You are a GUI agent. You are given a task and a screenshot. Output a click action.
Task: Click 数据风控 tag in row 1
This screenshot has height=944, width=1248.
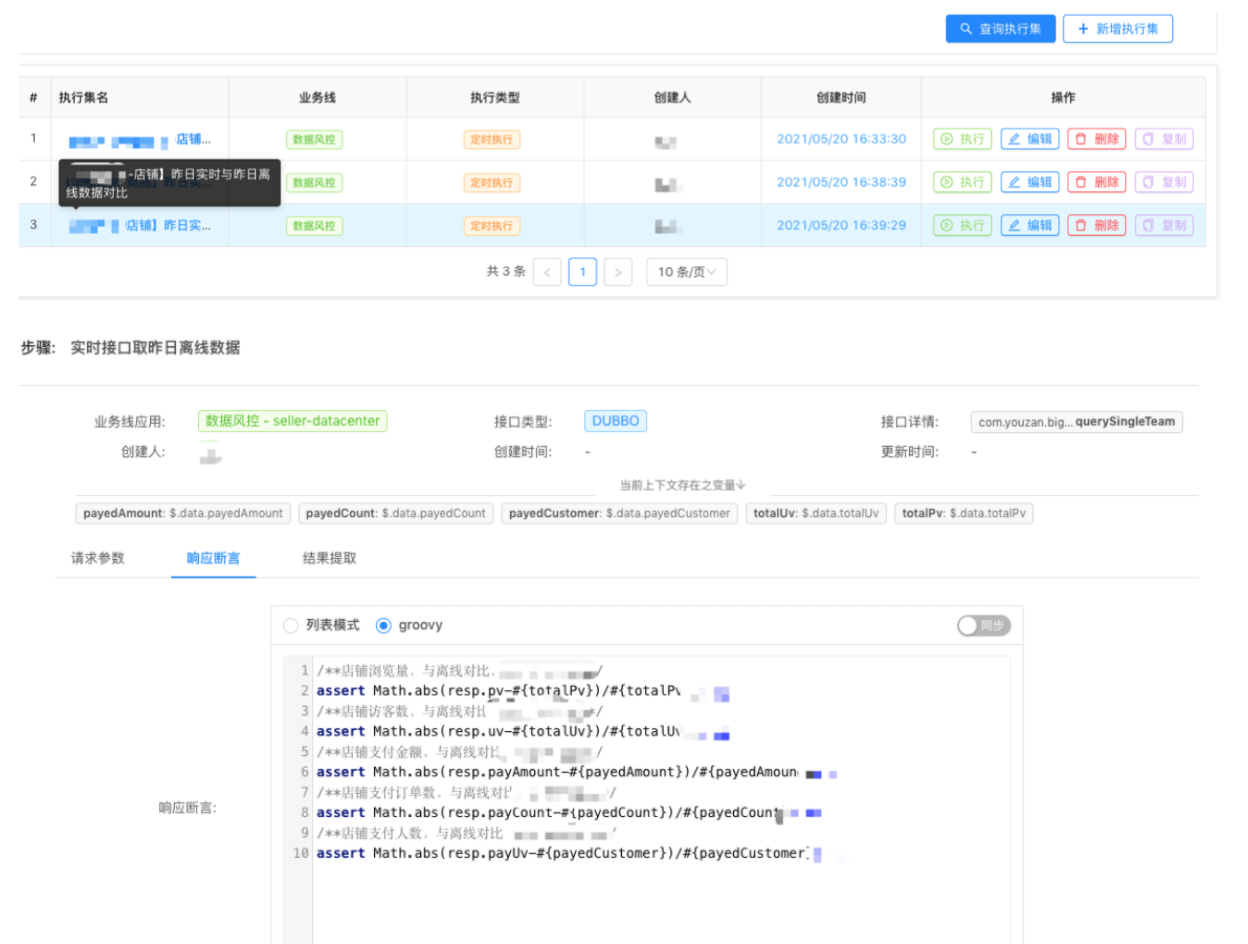pyautogui.click(x=314, y=139)
